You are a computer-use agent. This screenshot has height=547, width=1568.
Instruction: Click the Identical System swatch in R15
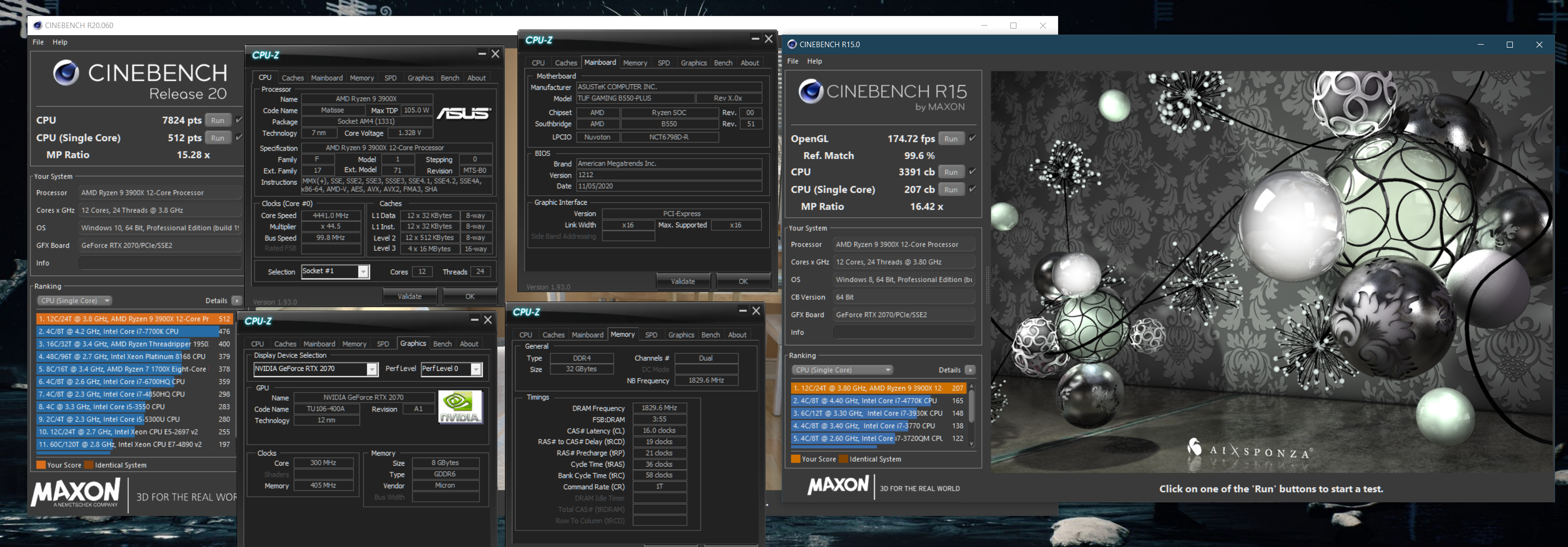[843, 459]
